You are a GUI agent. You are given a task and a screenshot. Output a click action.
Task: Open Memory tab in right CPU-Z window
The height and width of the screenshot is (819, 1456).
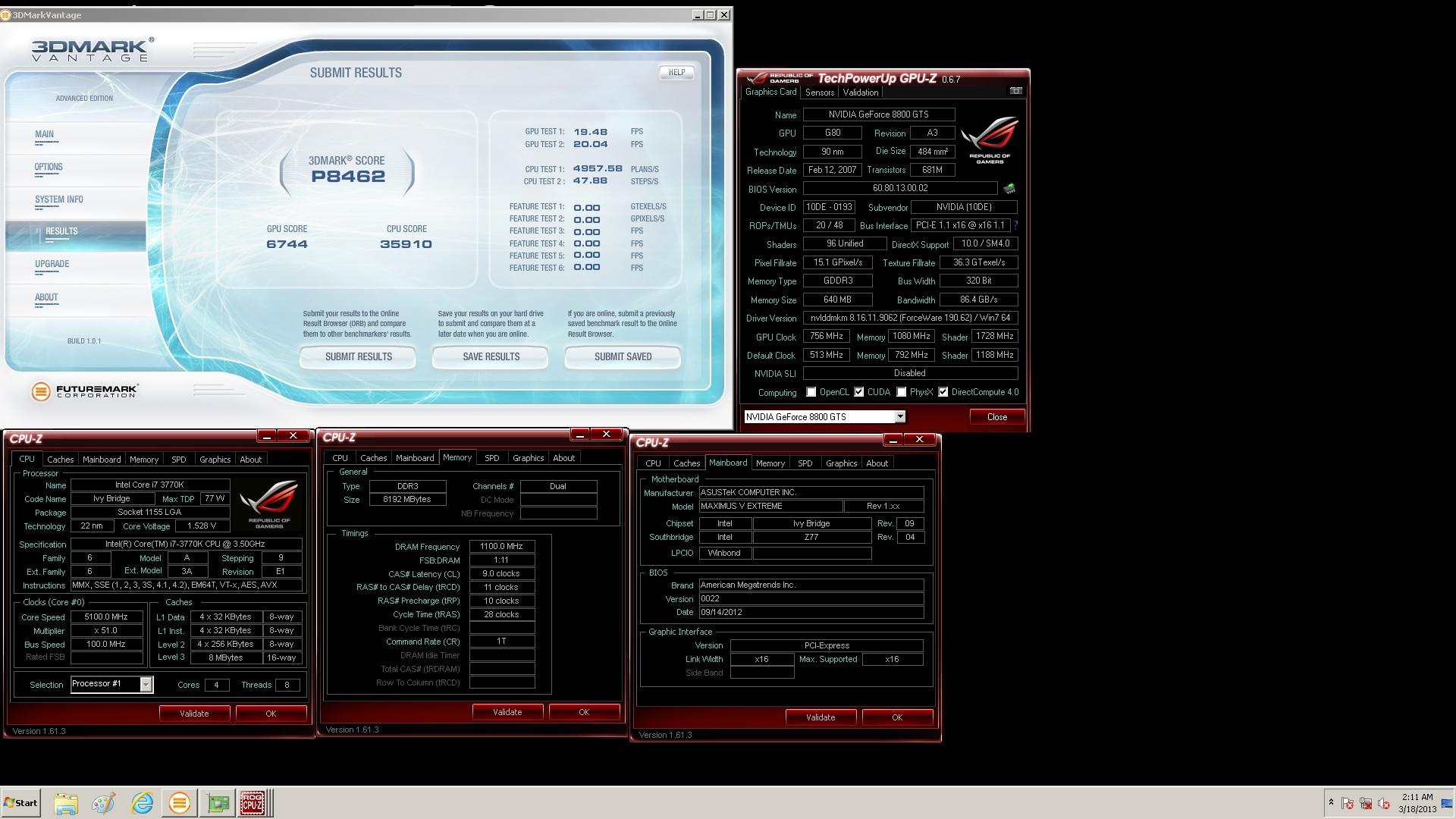coord(770,463)
